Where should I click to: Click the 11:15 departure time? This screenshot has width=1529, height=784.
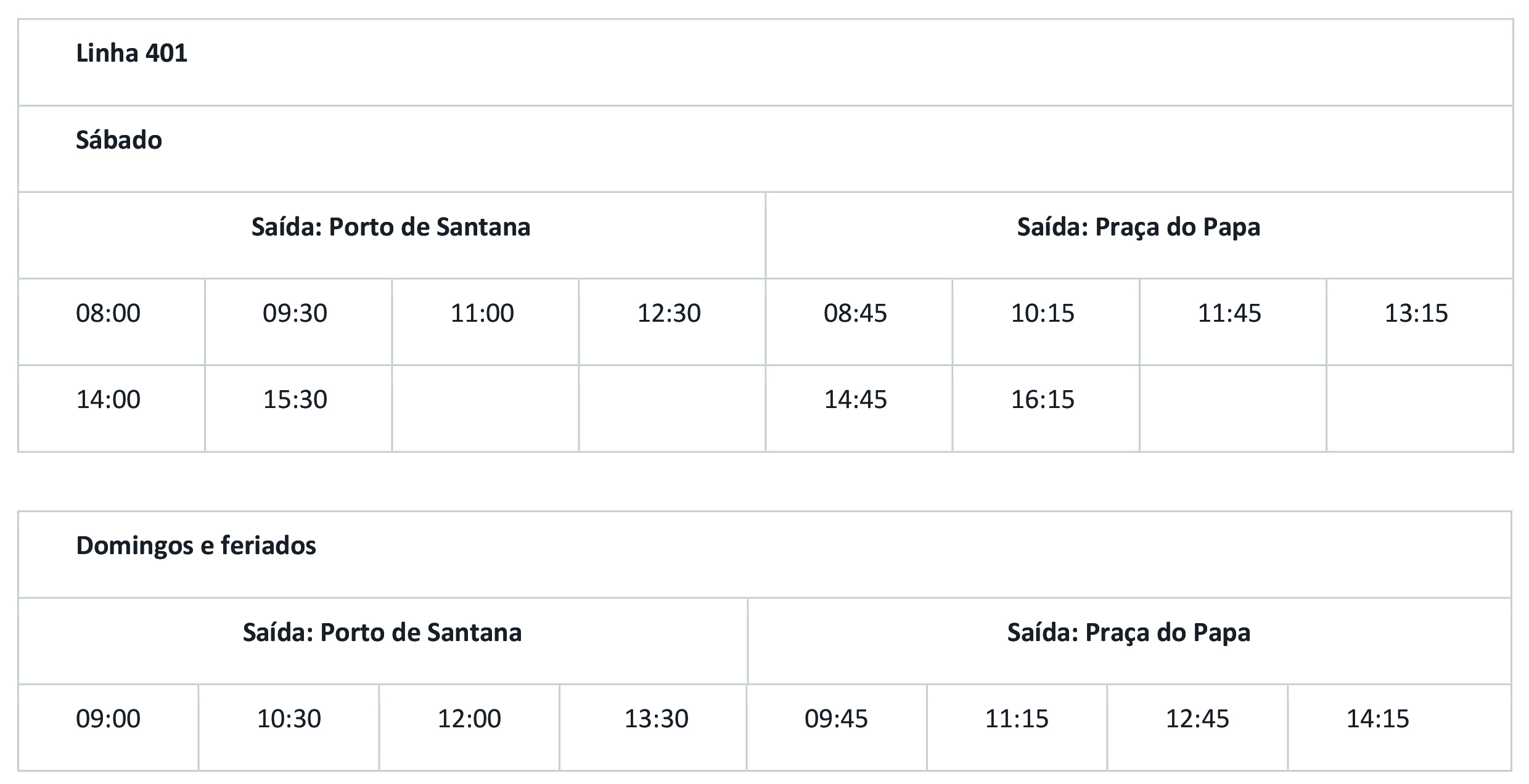pyautogui.click(x=1017, y=719)
